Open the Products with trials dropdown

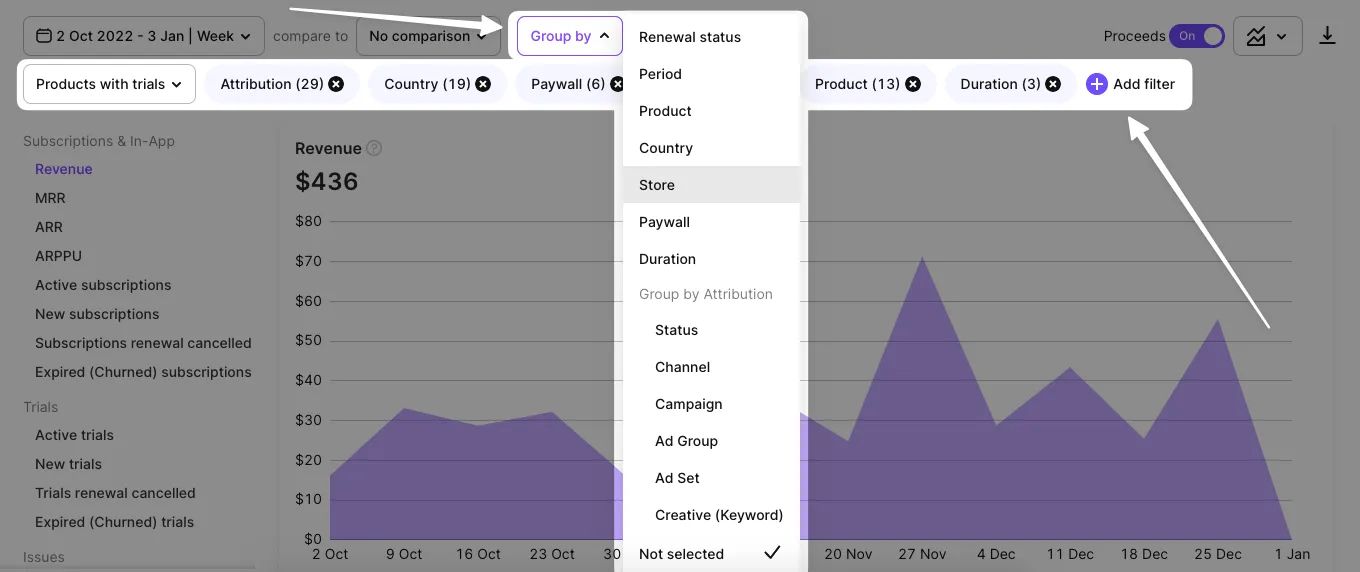tap(109, 84)
